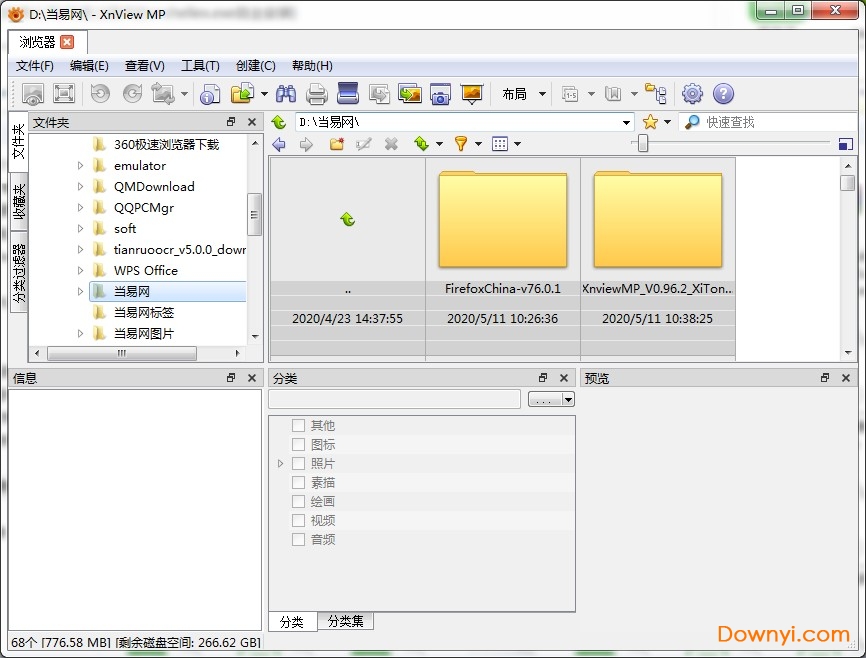Check the 视频 category filter
This screenshot has width=866, height=658.
298,519
